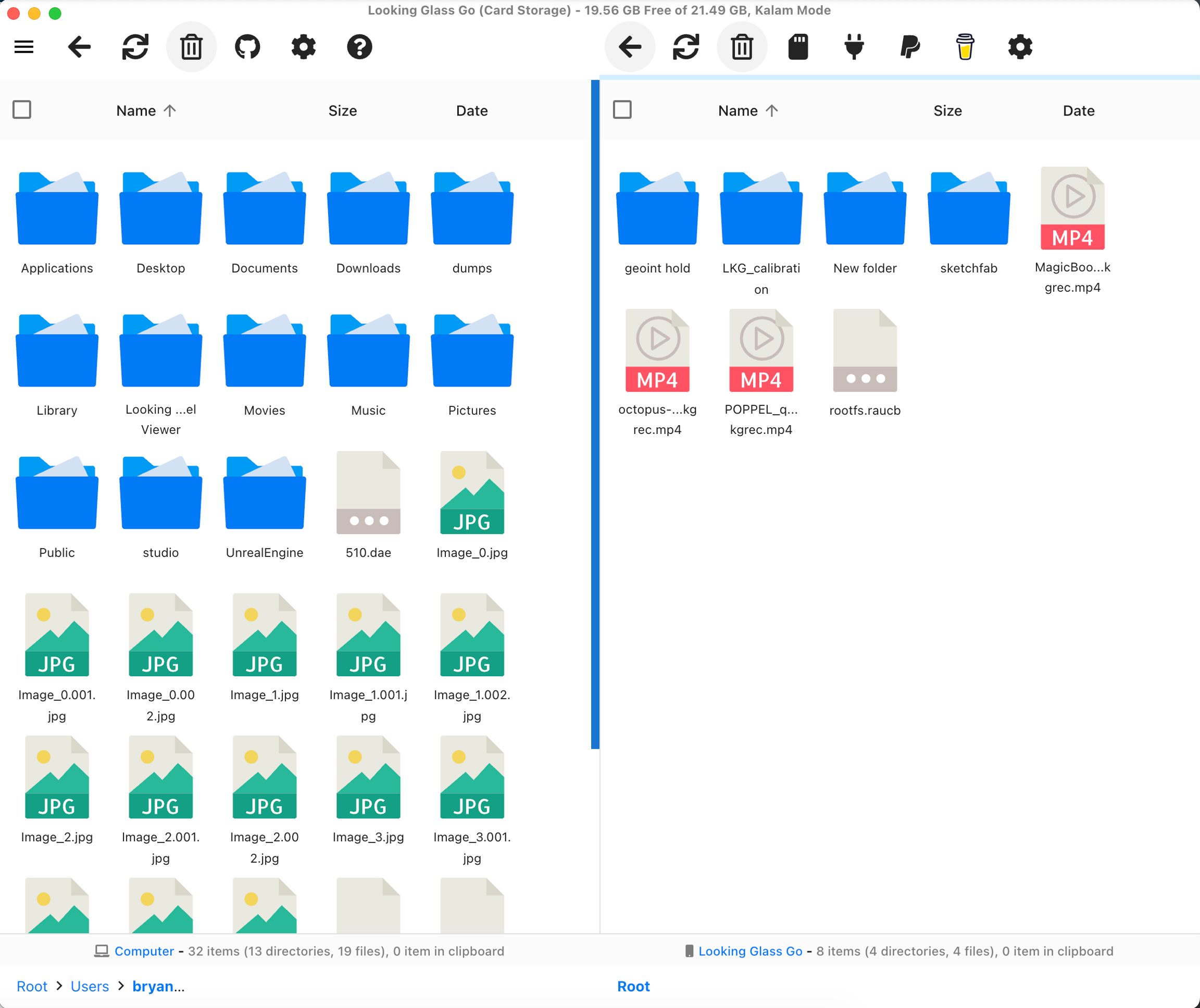Click the plug connection icon
This screenshot has height=1008, width=1200.
point(854,47)
